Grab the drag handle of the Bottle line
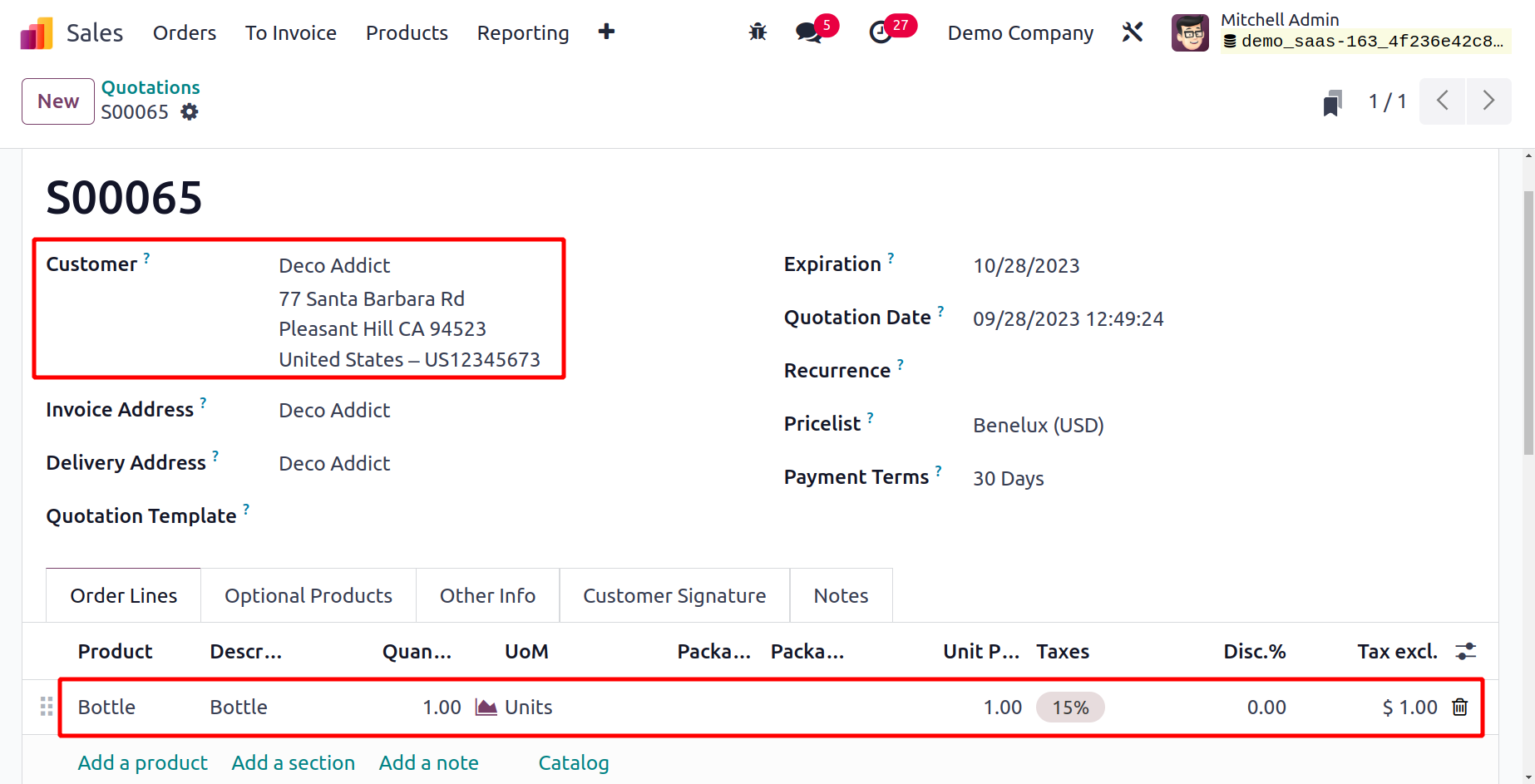Image resolution: width=1535 pixels, height=784 pixels. 47,708
